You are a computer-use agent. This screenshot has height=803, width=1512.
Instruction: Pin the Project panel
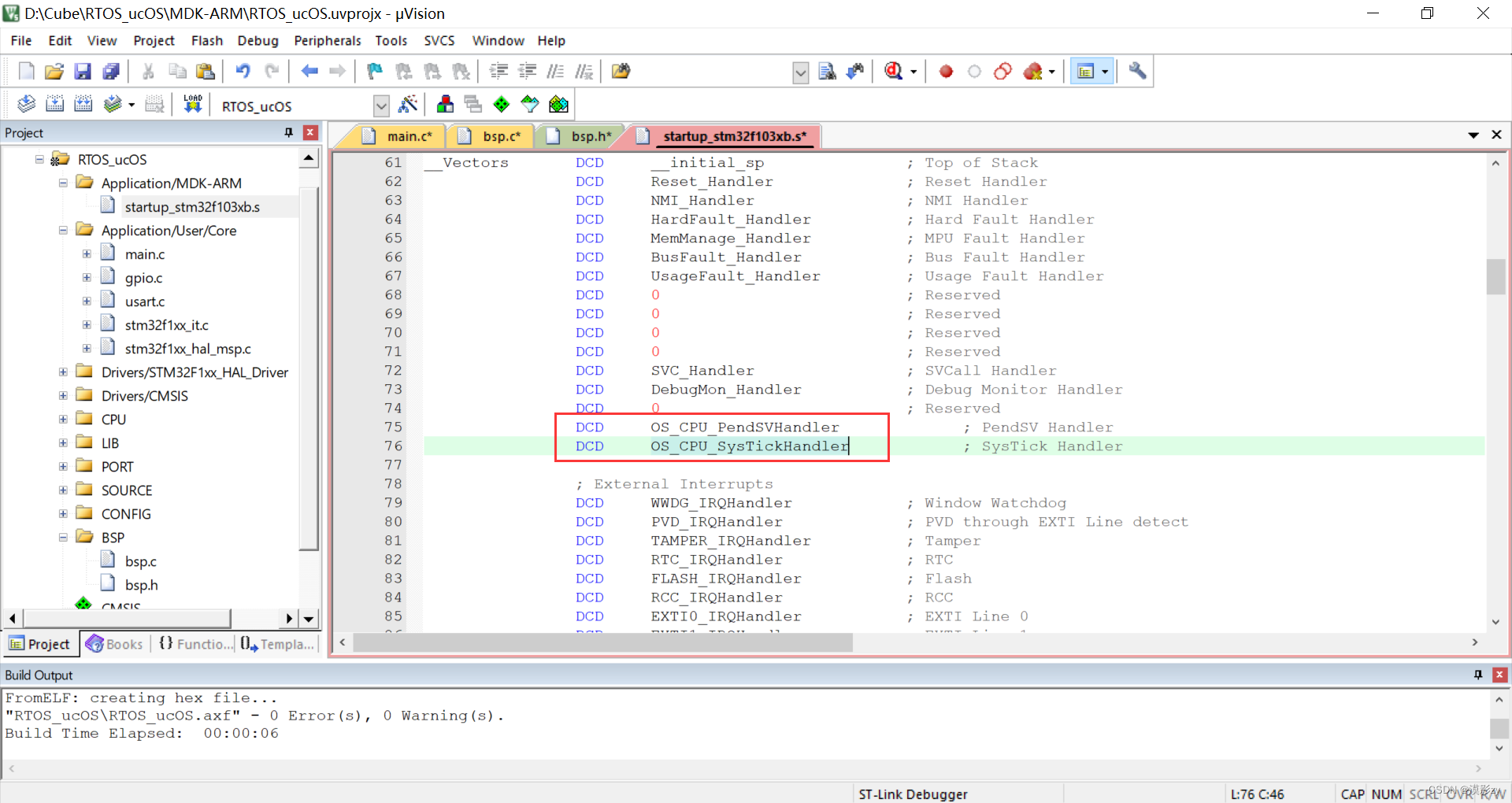pyautogui.click(x=289, y=132)
